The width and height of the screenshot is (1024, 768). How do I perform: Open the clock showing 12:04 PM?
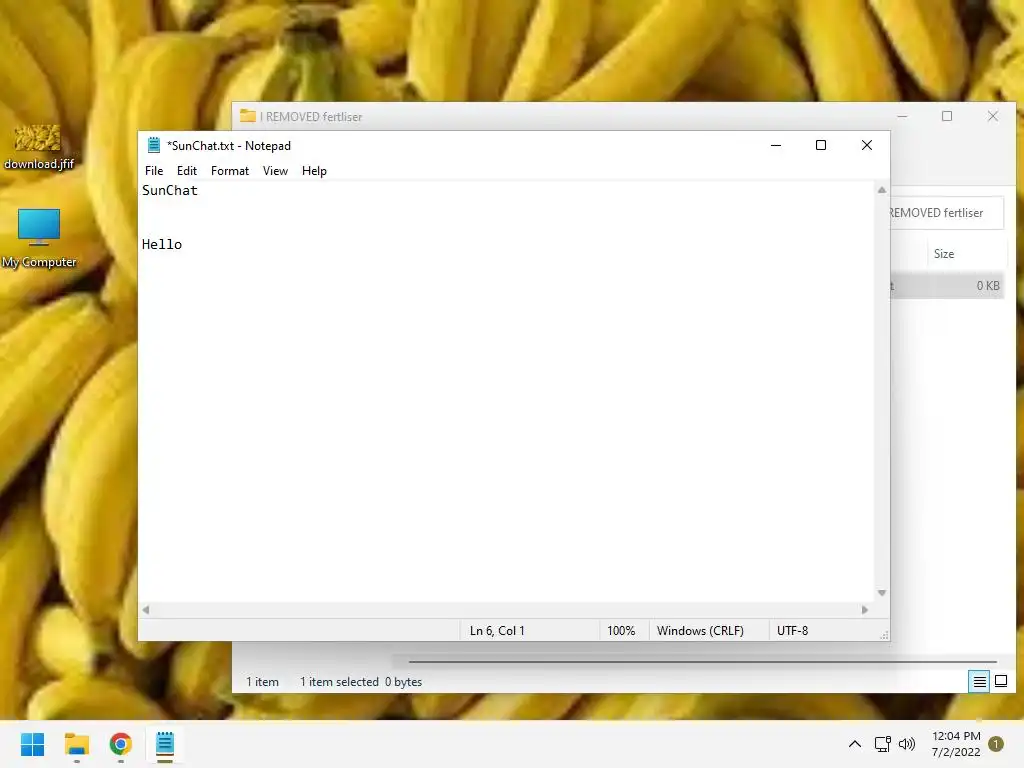[956, 744]
